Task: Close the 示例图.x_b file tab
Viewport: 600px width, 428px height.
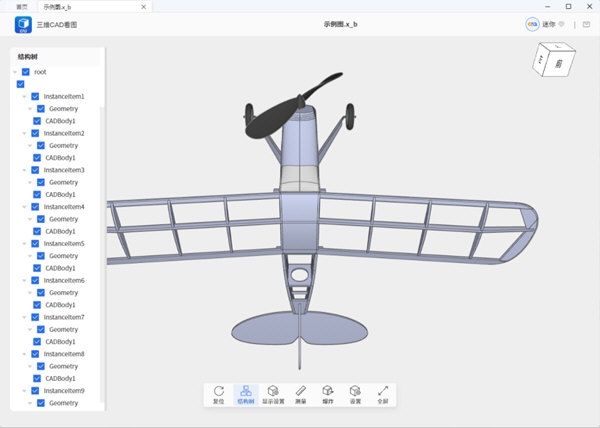Action: 143,7
